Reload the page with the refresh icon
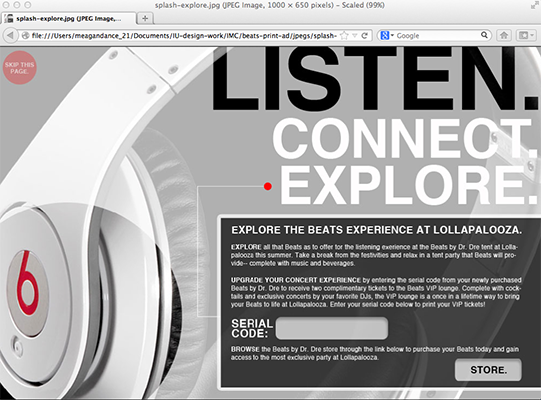This screenshot has width=541, height=400. coord(364,36)
